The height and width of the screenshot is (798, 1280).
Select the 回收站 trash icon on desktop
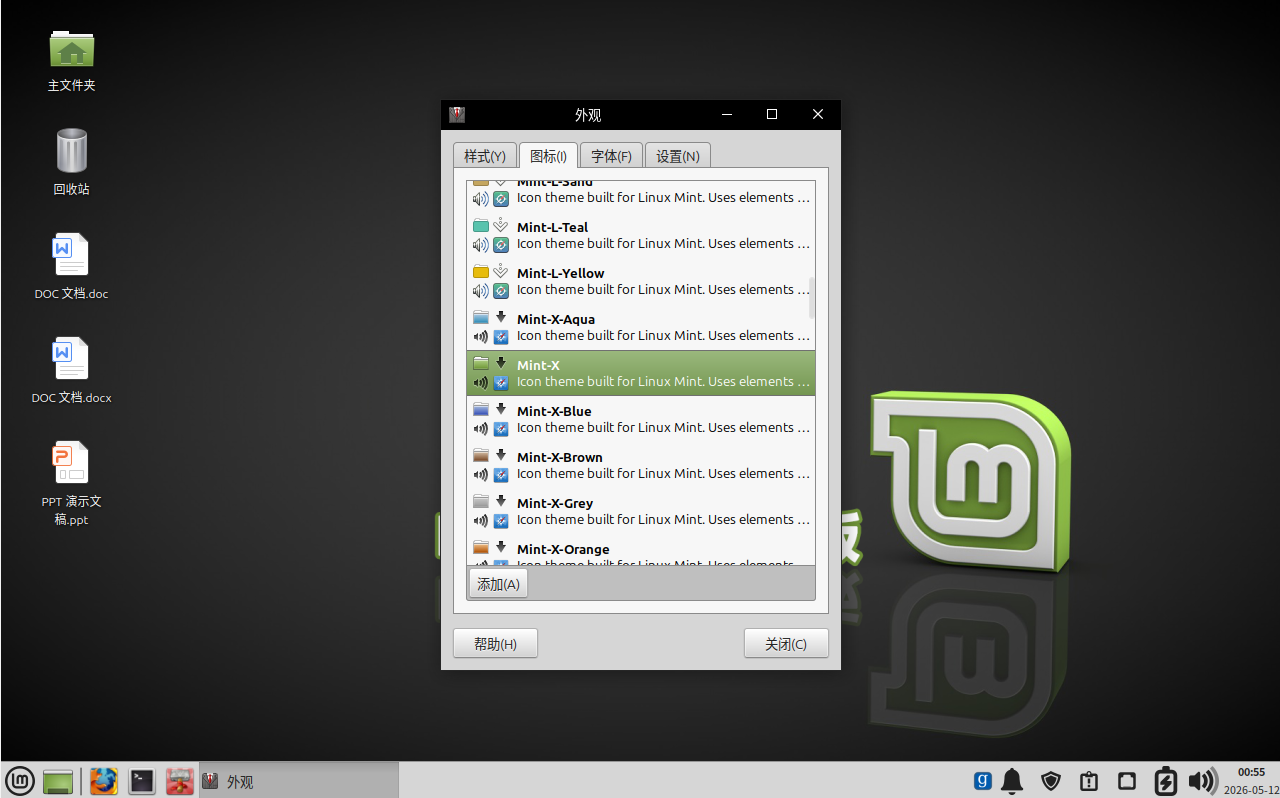click(71, 162)
